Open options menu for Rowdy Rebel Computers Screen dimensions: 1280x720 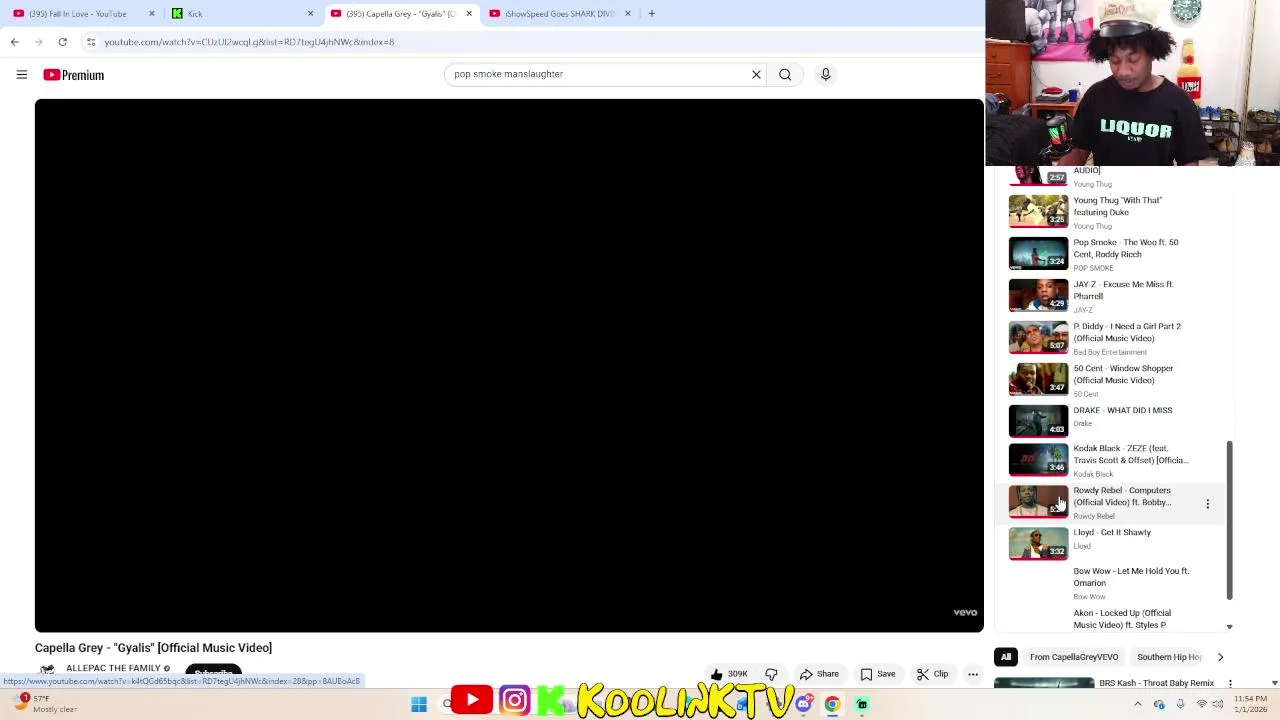(1207, 504)
